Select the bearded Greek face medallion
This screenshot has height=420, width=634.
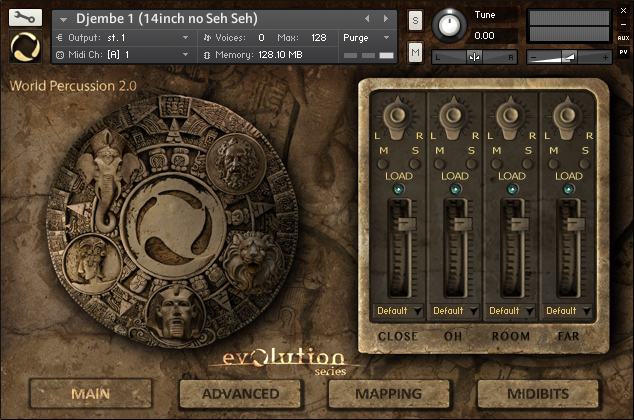pyautogui.click(x=236, y=165)
